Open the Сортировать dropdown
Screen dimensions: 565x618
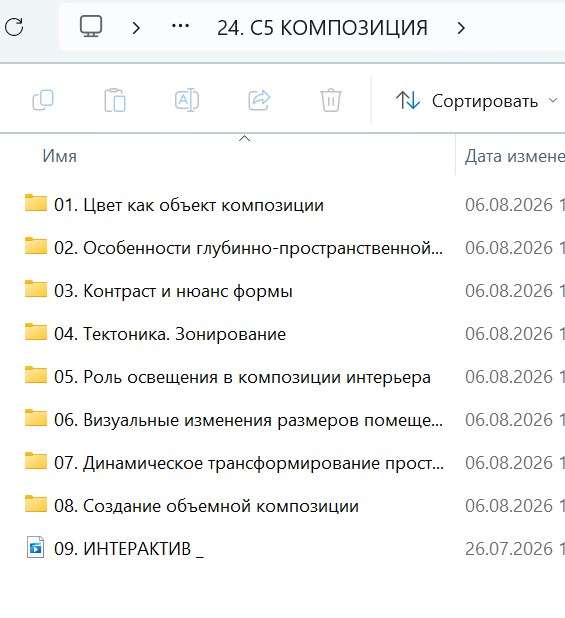[477, 101]
